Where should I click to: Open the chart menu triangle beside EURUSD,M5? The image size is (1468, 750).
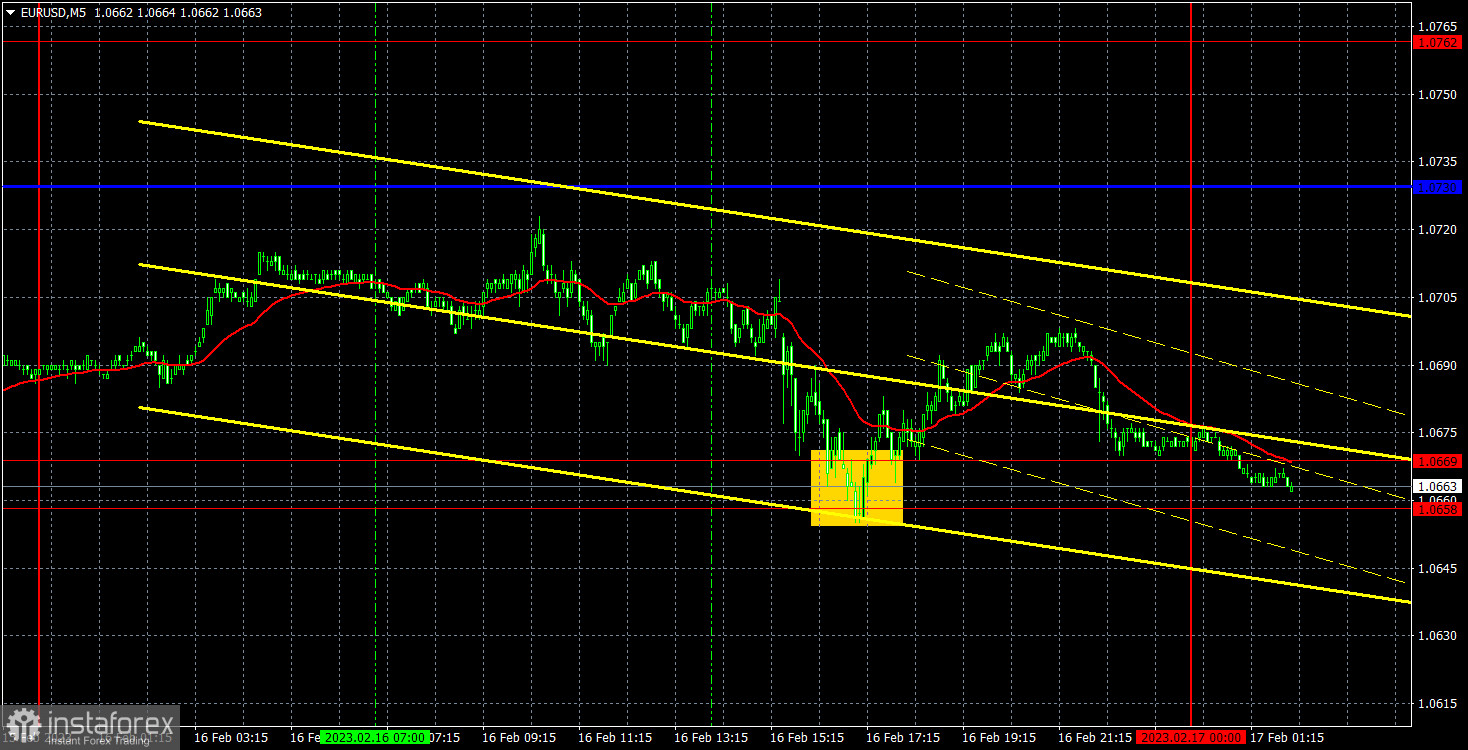click(11, 12)
